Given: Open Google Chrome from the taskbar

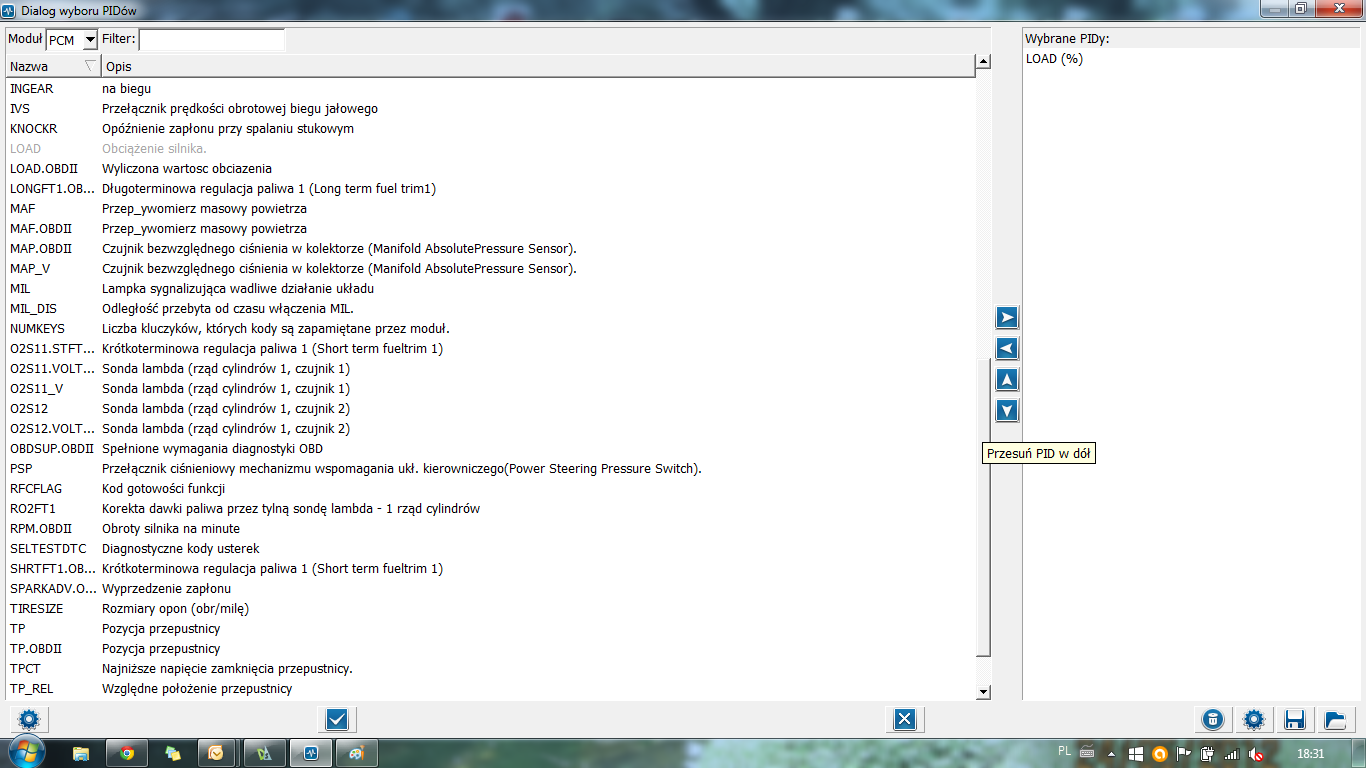Looking at the screenshot, I should tap(127, 753).
